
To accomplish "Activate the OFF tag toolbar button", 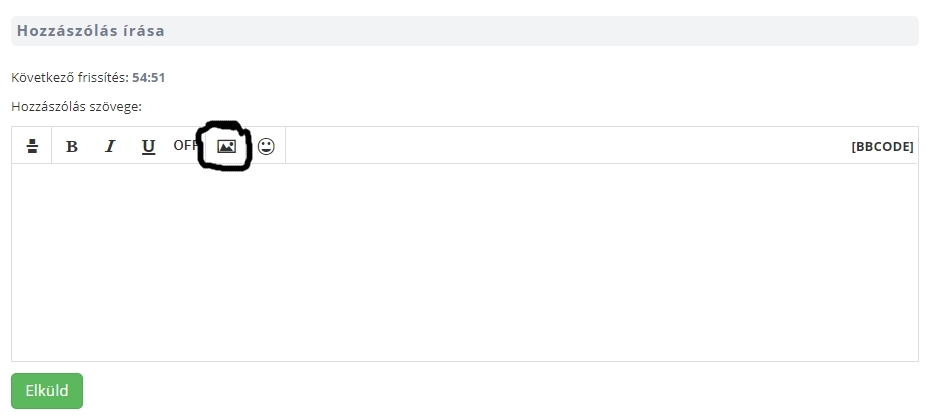I will point(185,145).
